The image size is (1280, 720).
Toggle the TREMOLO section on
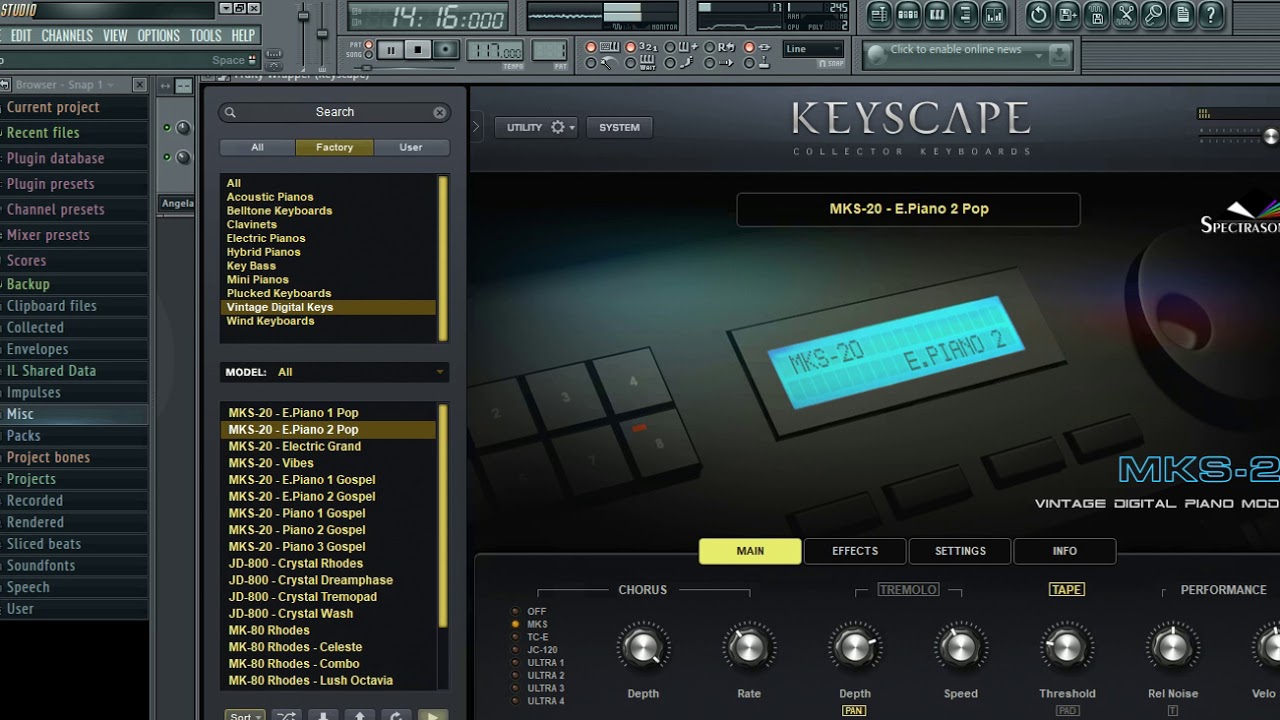tap(908, 590)
